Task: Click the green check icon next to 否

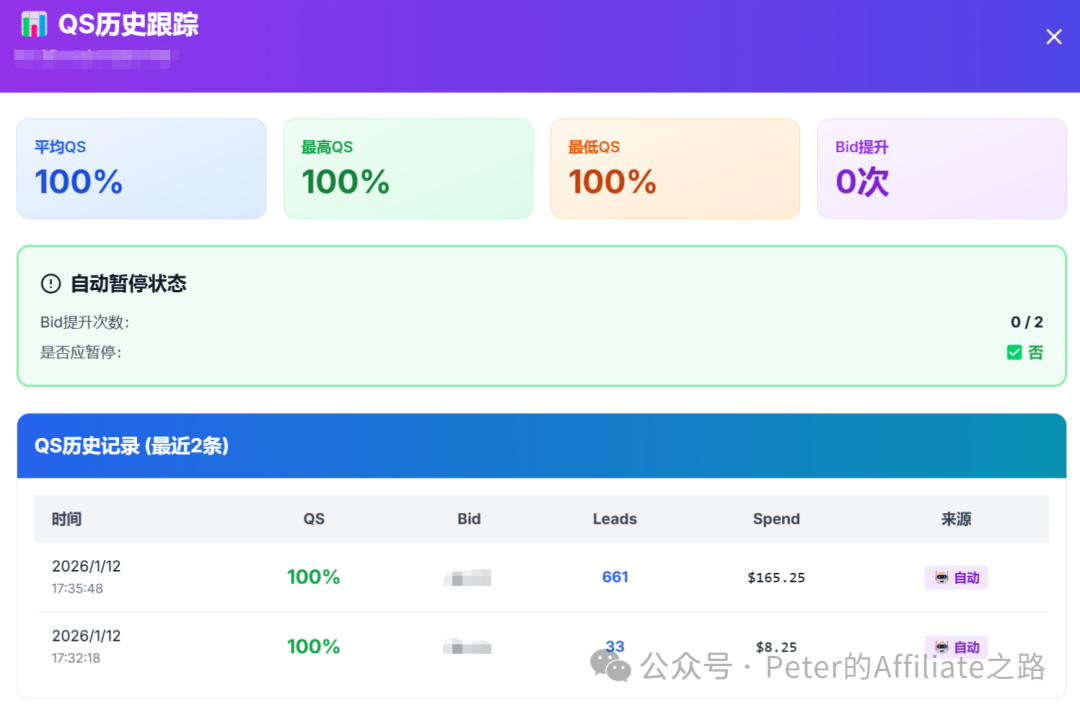Action: (x=1014, y=352)
